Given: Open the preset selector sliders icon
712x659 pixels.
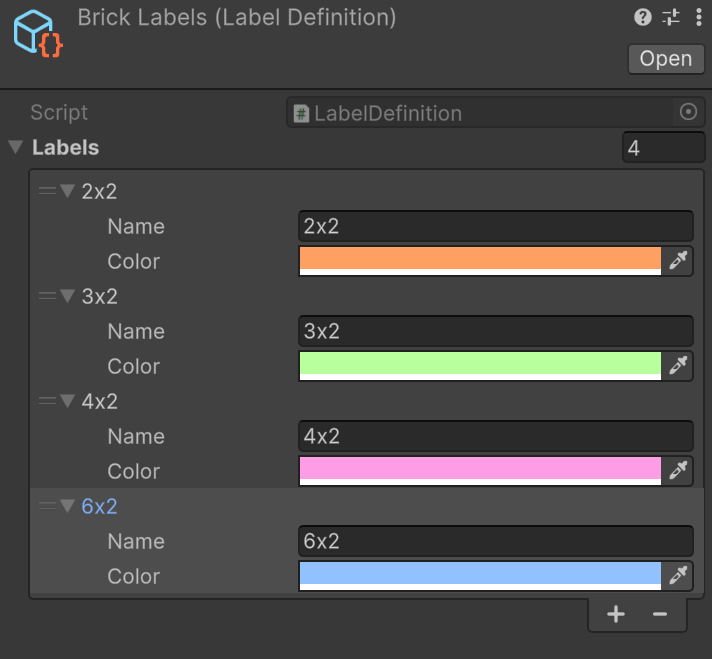Looking at the screenshot, I should (671, 17).
